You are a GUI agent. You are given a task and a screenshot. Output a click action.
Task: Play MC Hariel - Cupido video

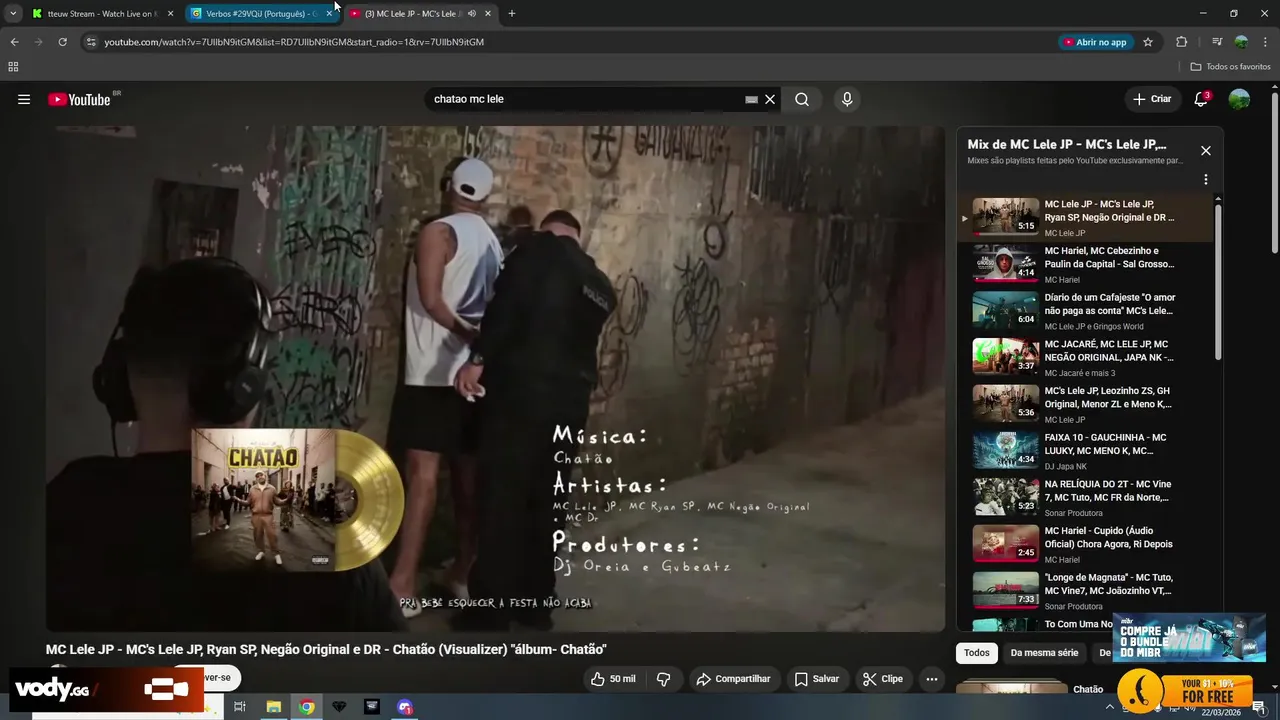point(1085,544)
